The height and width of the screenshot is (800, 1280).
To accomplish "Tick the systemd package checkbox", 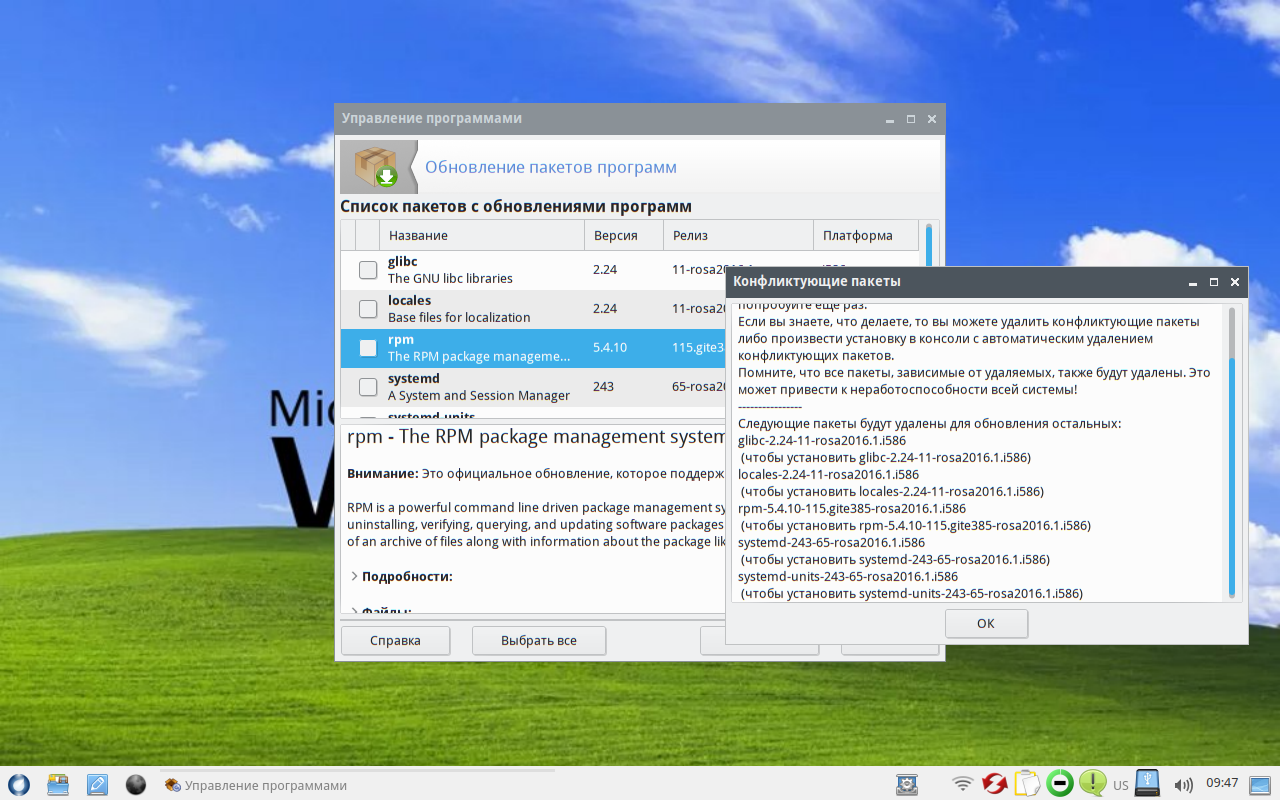I will click(368, 387).
